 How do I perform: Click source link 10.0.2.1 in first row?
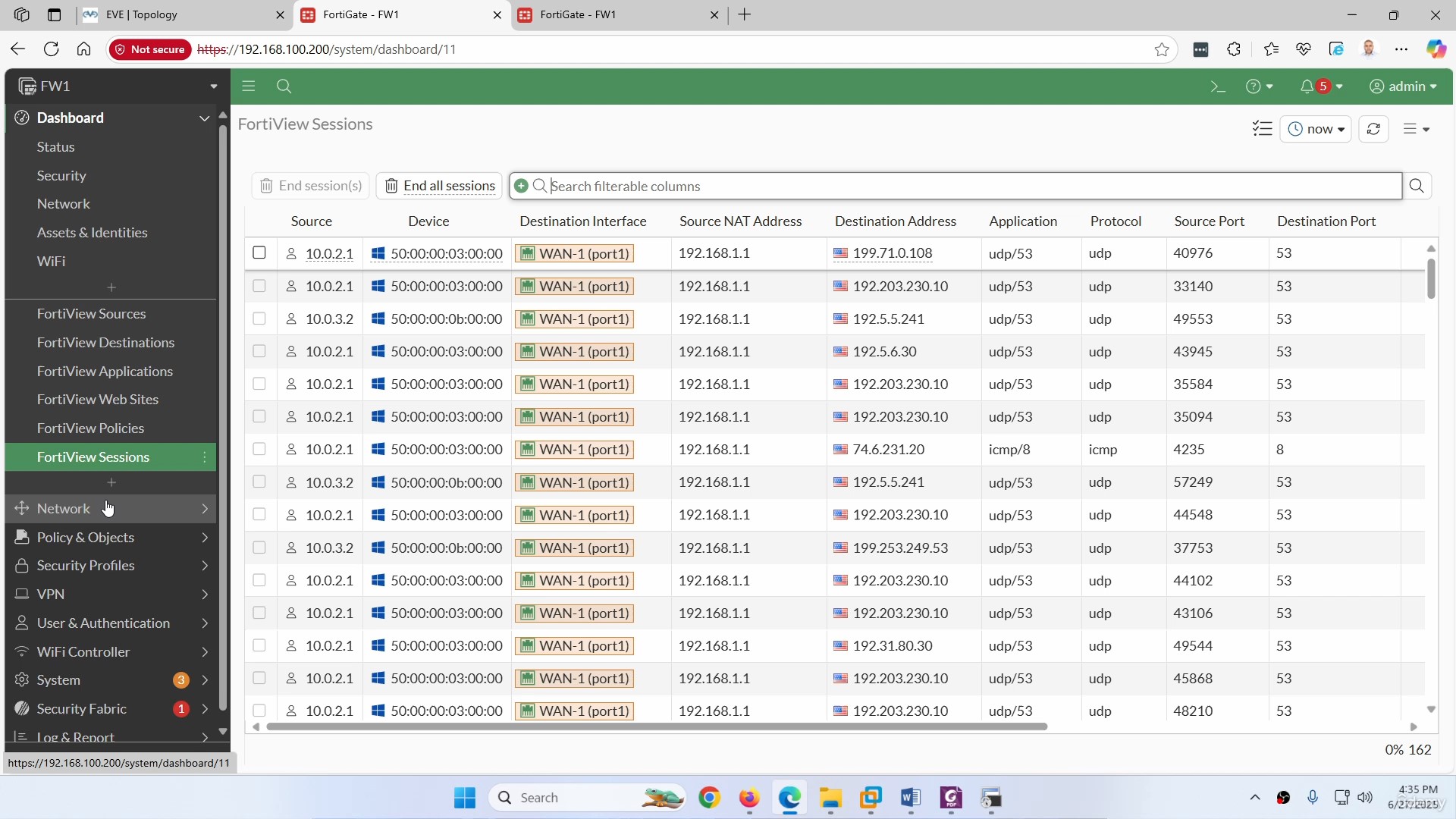[x=329, y=253]
